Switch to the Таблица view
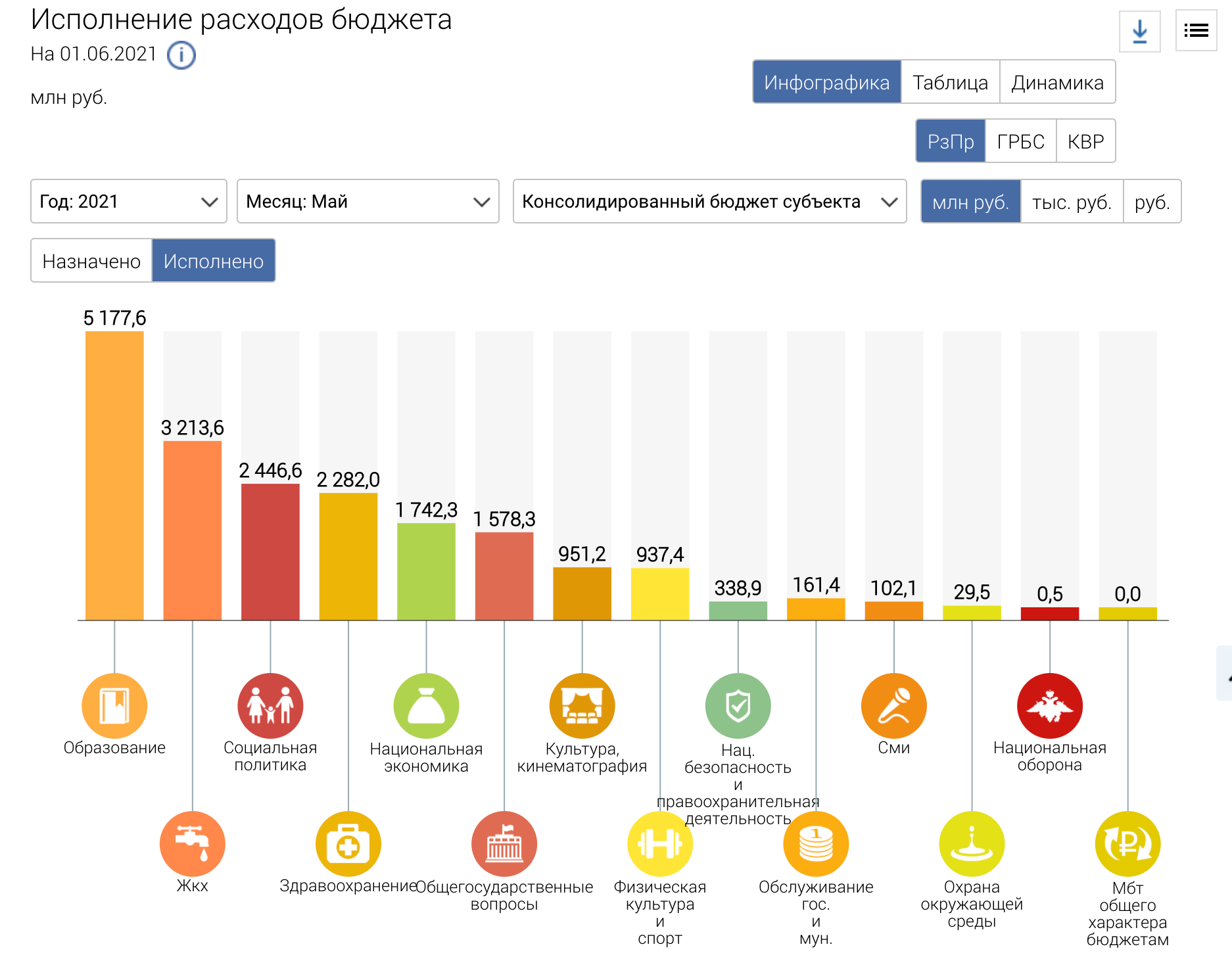1232x978 pixels. click(x=951, y=82)
